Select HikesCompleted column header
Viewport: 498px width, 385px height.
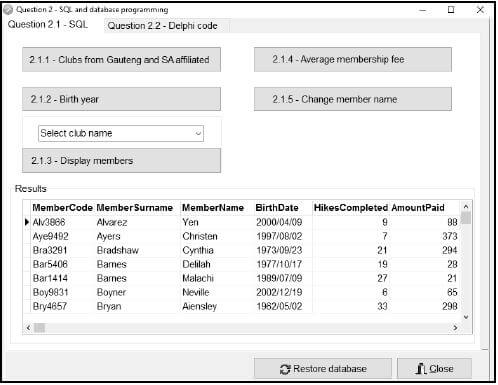[351, 208]
